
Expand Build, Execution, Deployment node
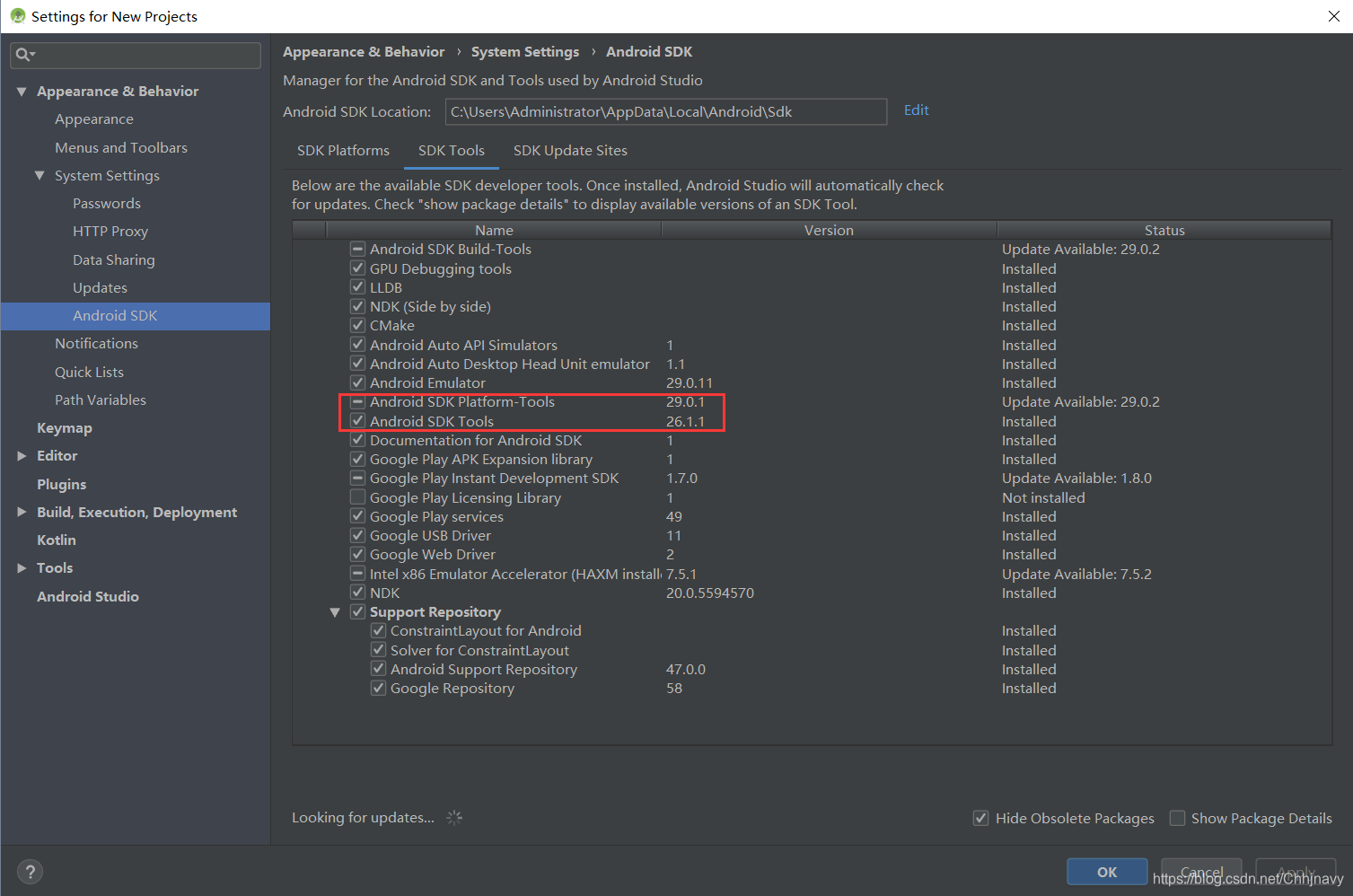(x=22, y=512)
